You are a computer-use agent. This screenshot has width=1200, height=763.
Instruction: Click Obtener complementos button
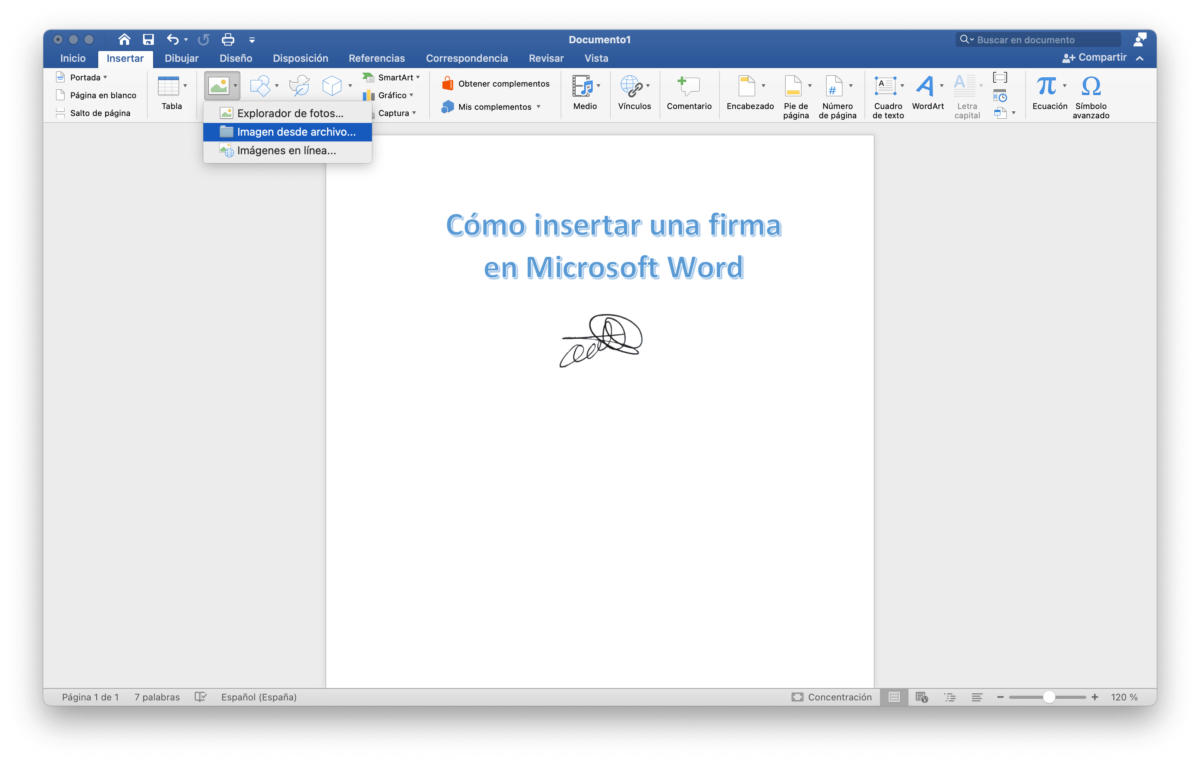[x=496, y=84]
